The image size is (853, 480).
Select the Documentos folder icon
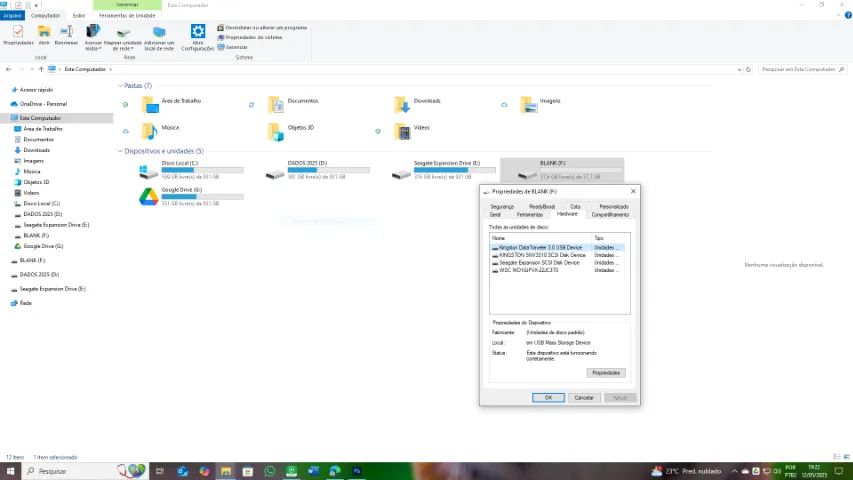coord(276,104)
